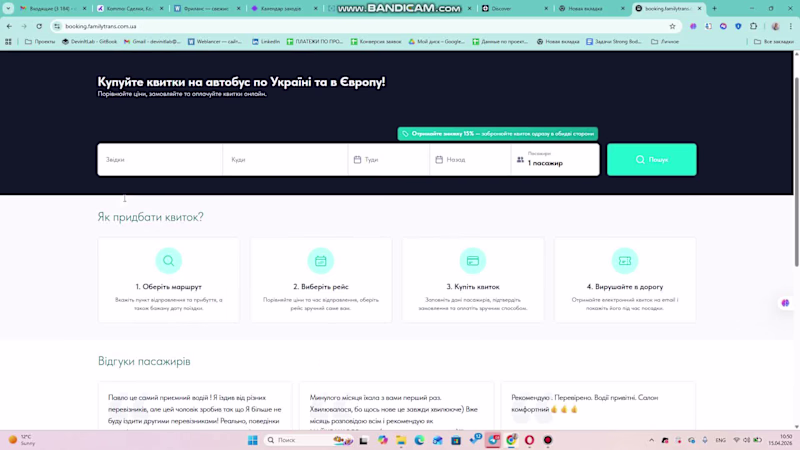Open the tab search dropdown arrow
Image resolution: width=800 pixels, height=450 pixels.
pos(8,8)
